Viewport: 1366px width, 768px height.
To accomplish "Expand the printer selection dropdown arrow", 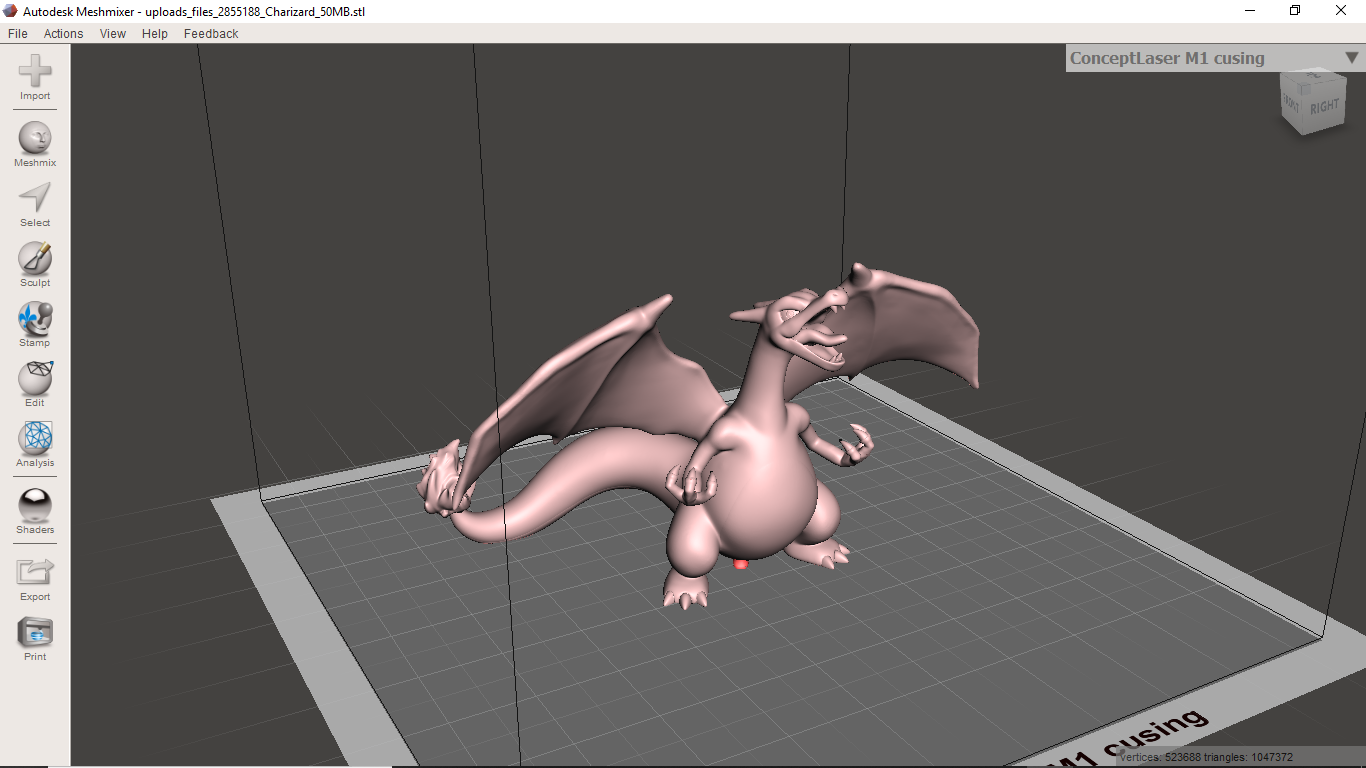I will click(x=1351, y=58).
